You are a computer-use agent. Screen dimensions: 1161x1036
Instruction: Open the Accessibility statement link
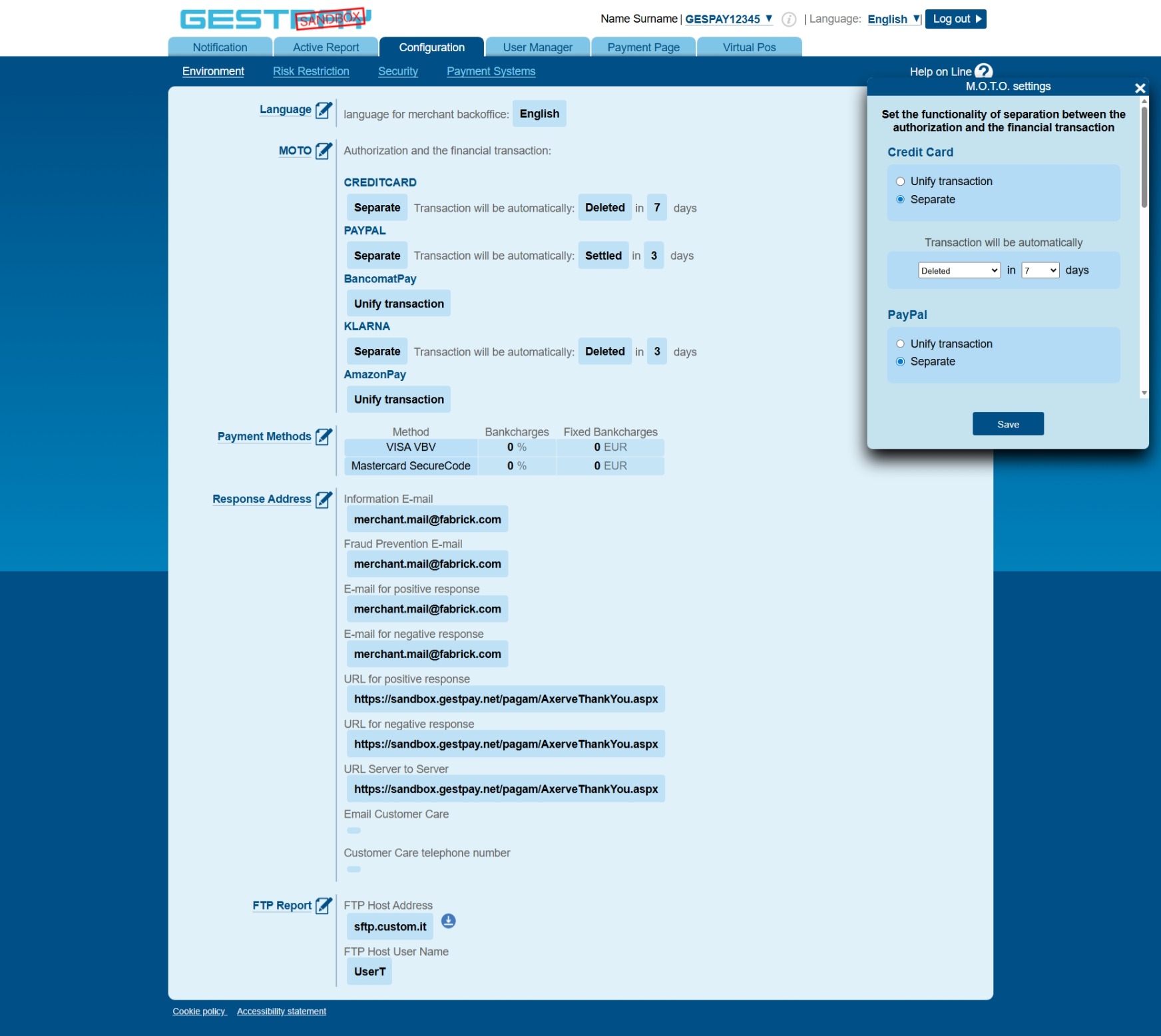point(282,1011)
